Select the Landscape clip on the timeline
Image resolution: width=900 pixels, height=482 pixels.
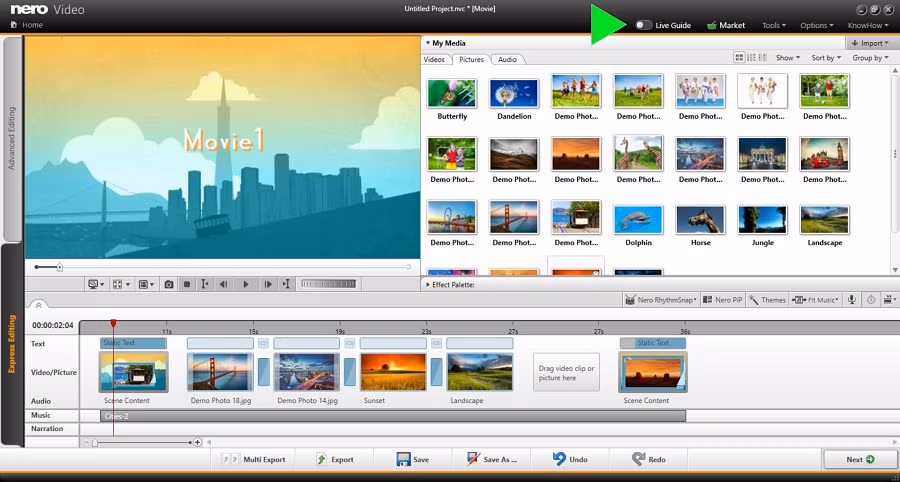480,372
